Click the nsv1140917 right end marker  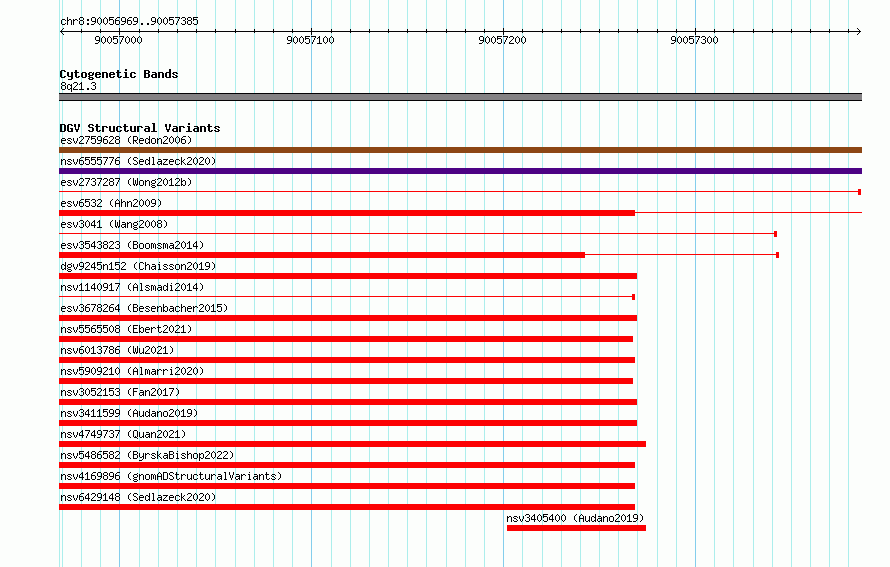pyautogui.click(x=633, y=297)
